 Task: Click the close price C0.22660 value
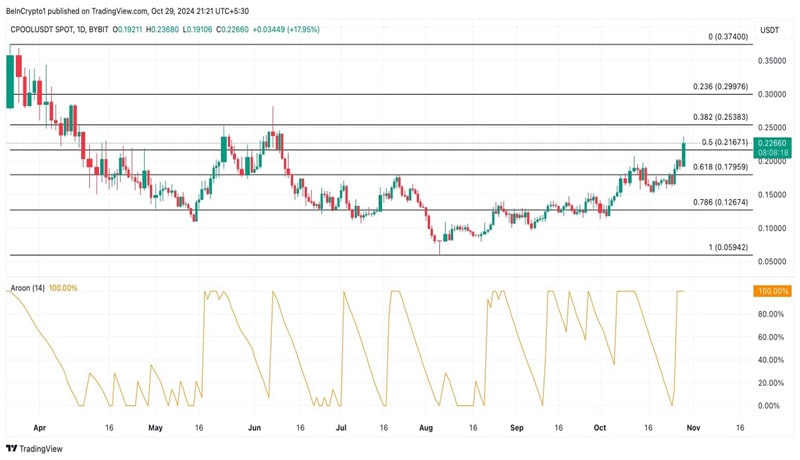pos(233,30)
